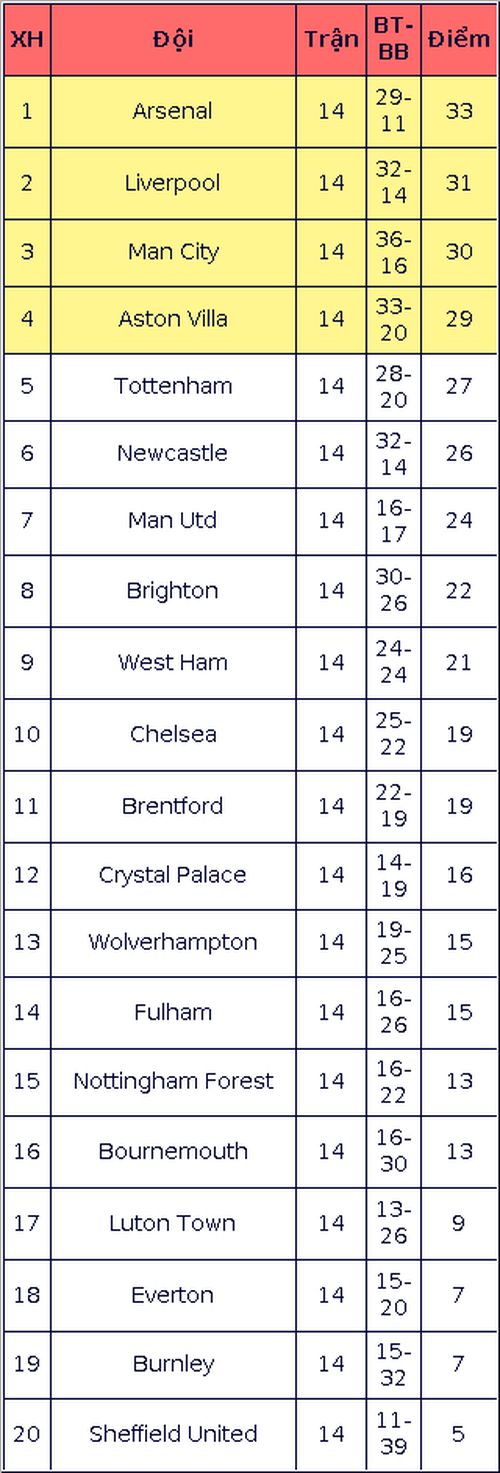Click Man City's 36-16 goal record

[394, 252]
